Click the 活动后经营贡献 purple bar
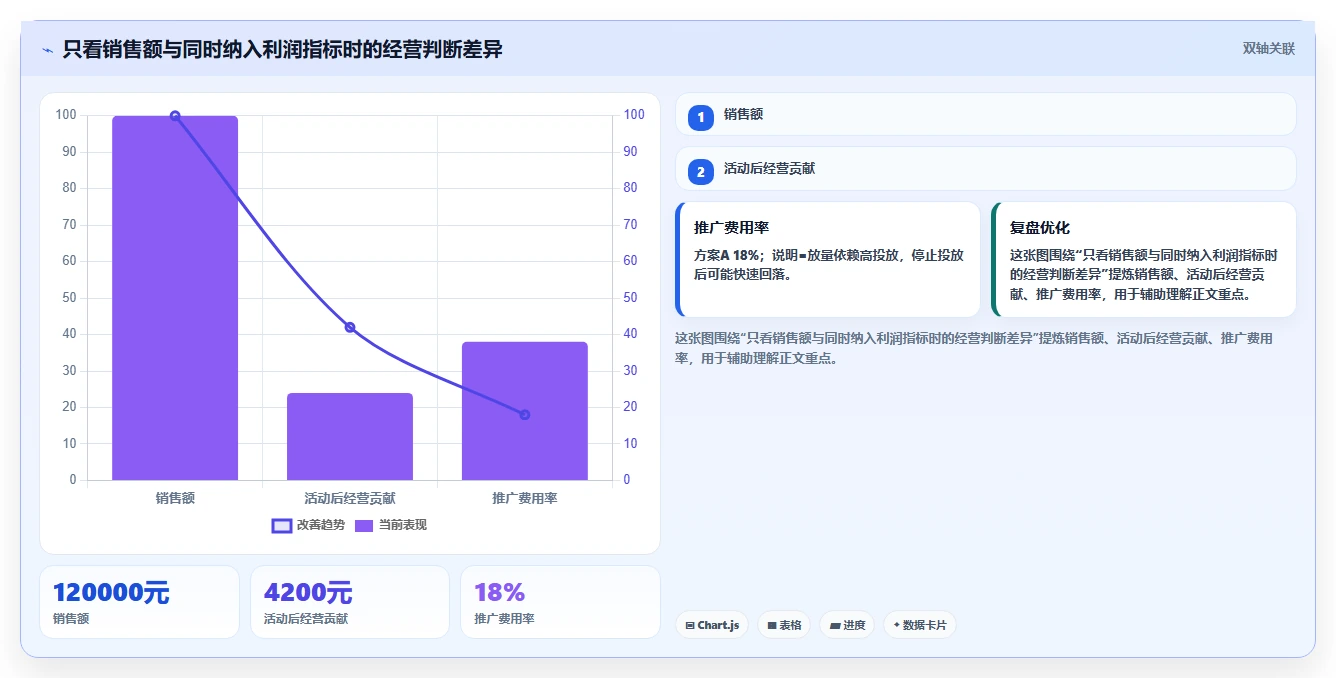The image size is (1336, 678). 350,436
